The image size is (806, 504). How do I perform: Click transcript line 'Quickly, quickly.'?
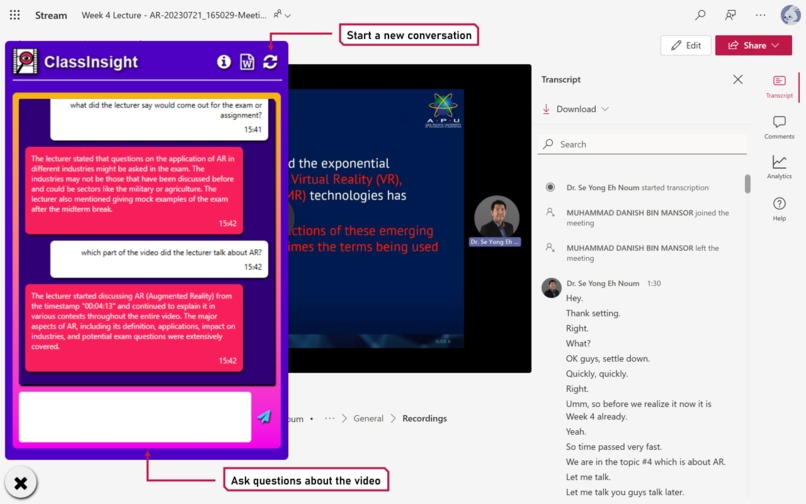click(x=597, y=373)
